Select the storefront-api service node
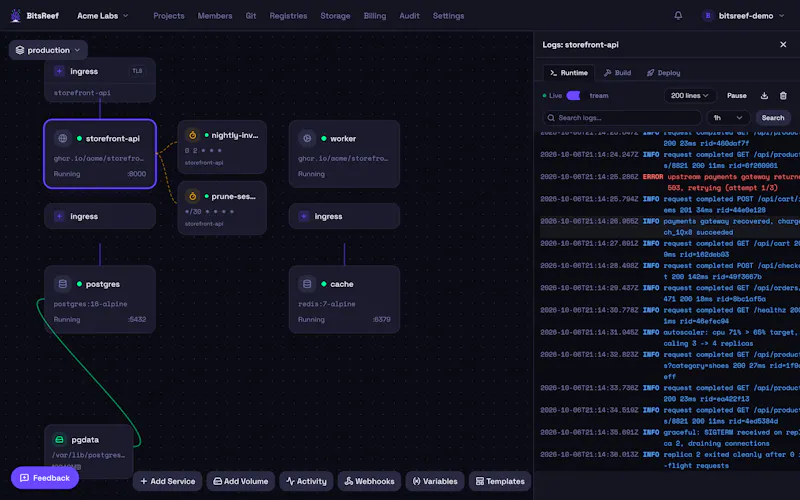Screen dimensions: 800x500 coord(100,154)
